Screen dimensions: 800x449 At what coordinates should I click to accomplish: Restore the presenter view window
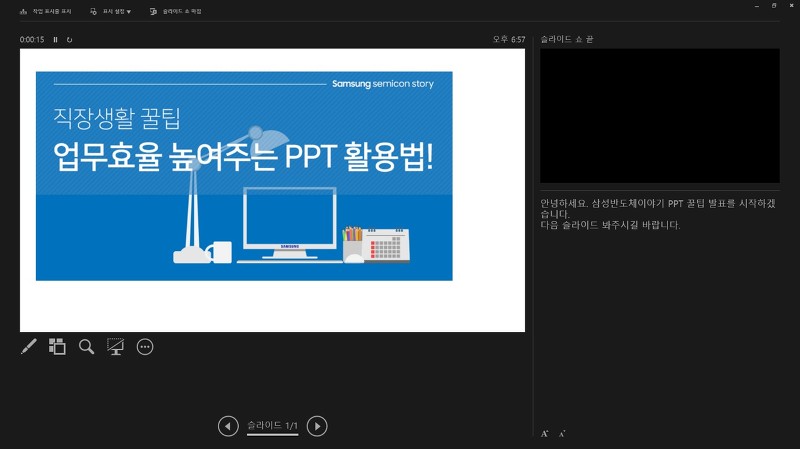click(774, 6)
